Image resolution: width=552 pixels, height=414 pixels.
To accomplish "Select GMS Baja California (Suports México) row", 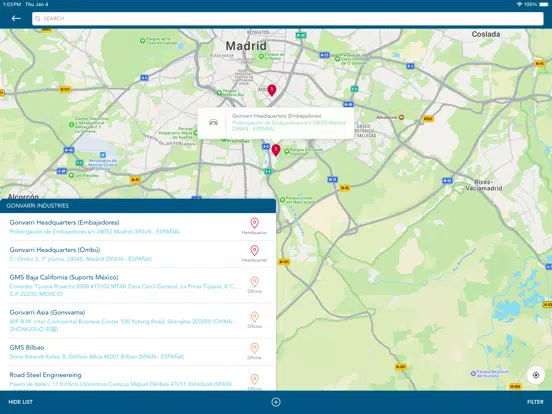I will pyautogui.click(x=138, y=285).
